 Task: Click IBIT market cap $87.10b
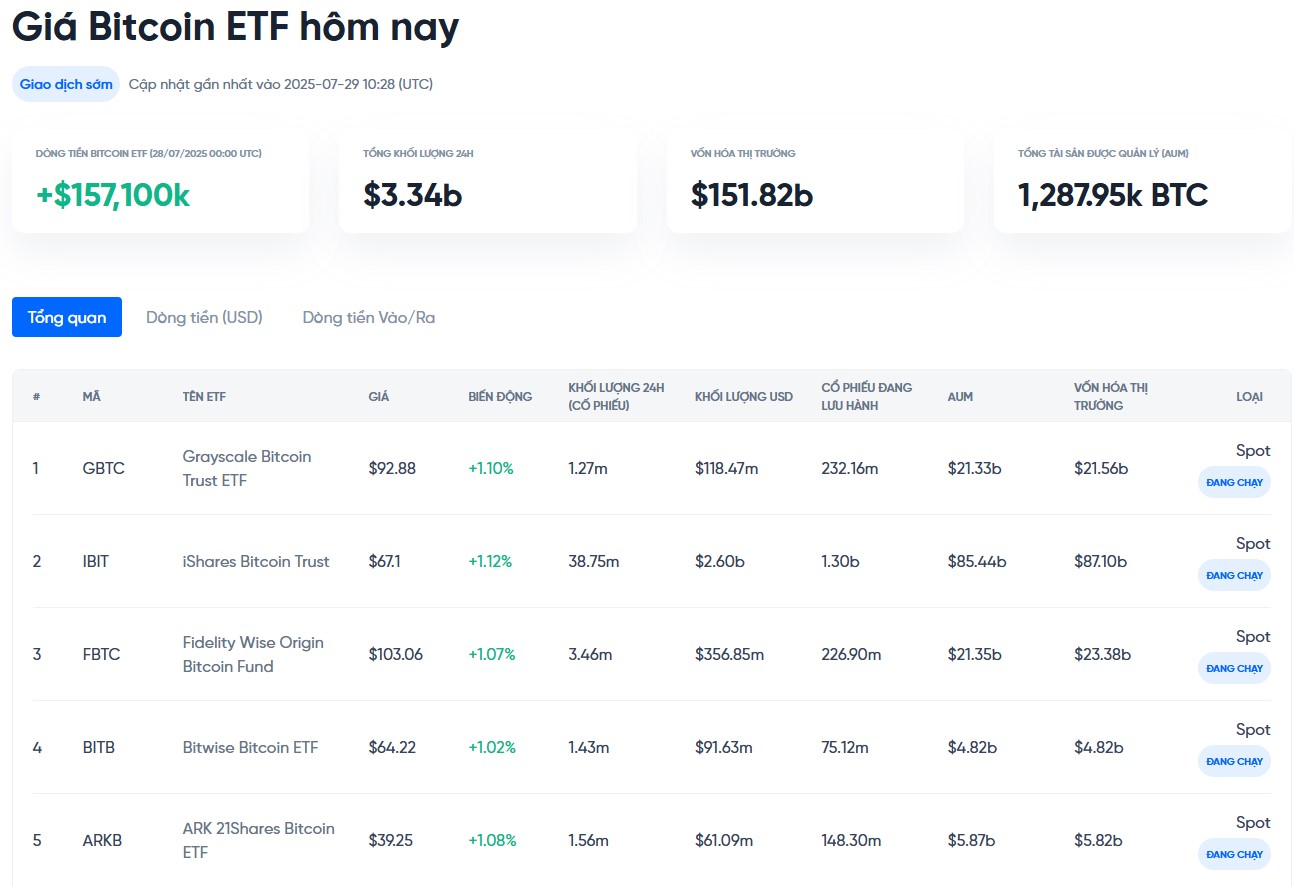click(x=1101, y=561)
